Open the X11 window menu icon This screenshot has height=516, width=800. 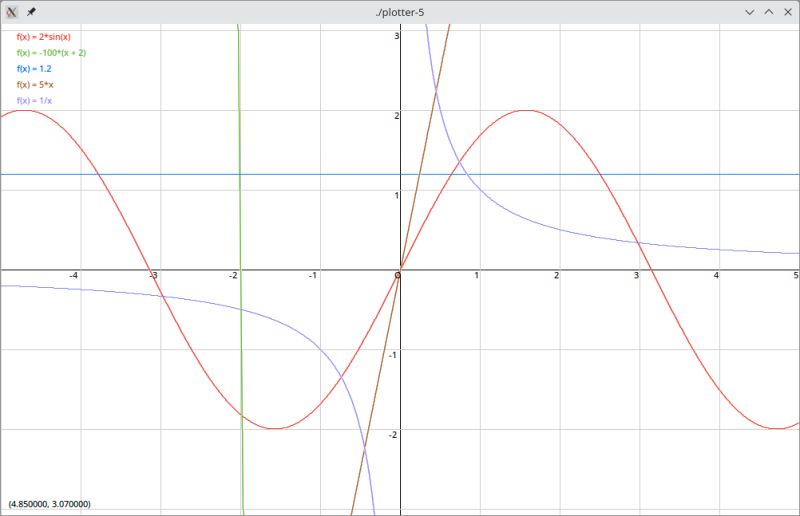pyautogui.click(x=11, y=12)
